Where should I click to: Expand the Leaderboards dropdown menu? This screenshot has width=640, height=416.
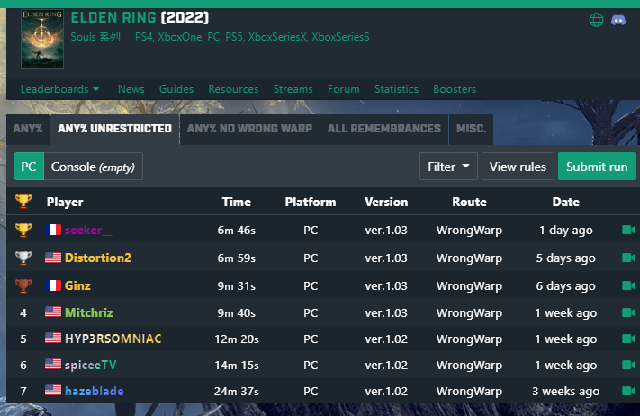[x=60, y=89]
